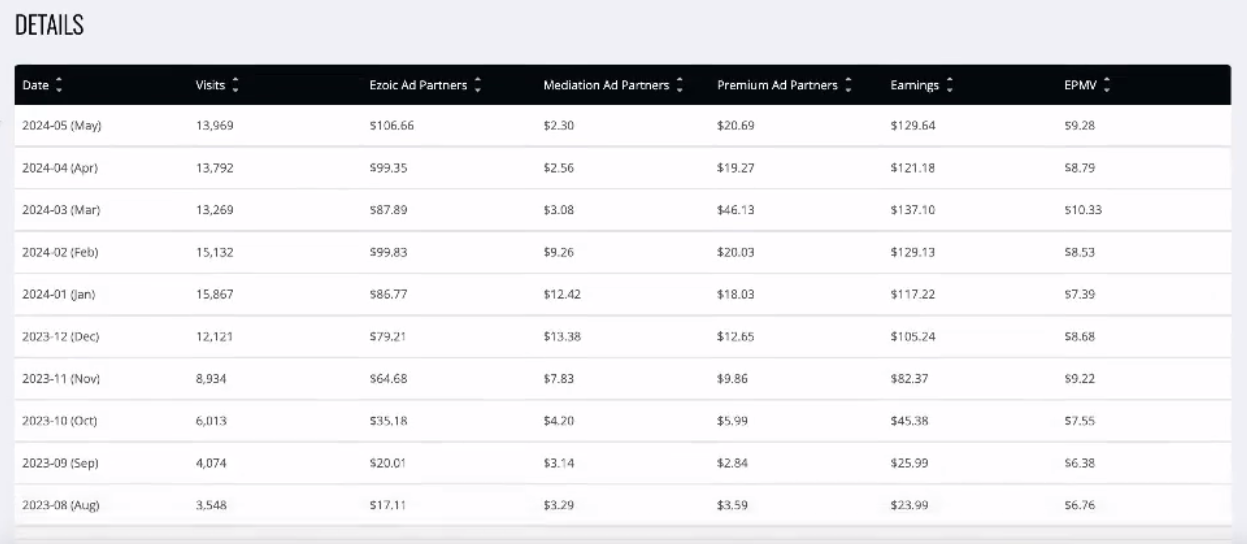Click the Mediation Ad Partners header label
1247x544 pixels.
[x=607, y=86]
